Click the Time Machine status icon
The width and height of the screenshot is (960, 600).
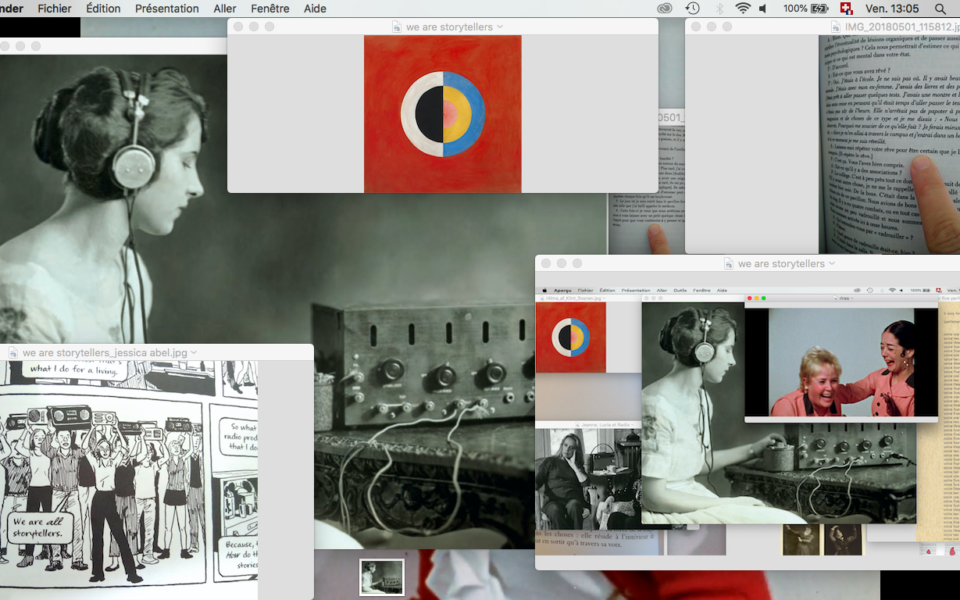click(692, 8)
